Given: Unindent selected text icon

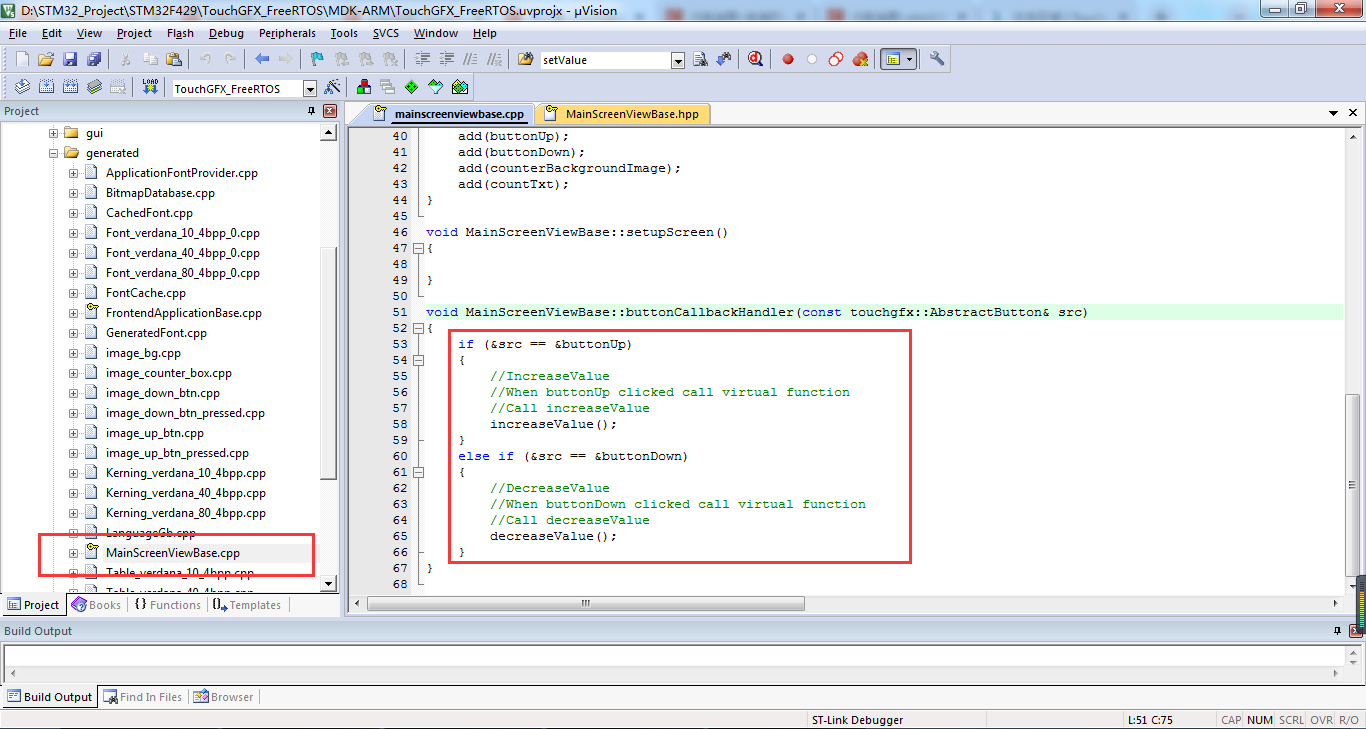Looking at the screenshot, I should coord(446,59).
